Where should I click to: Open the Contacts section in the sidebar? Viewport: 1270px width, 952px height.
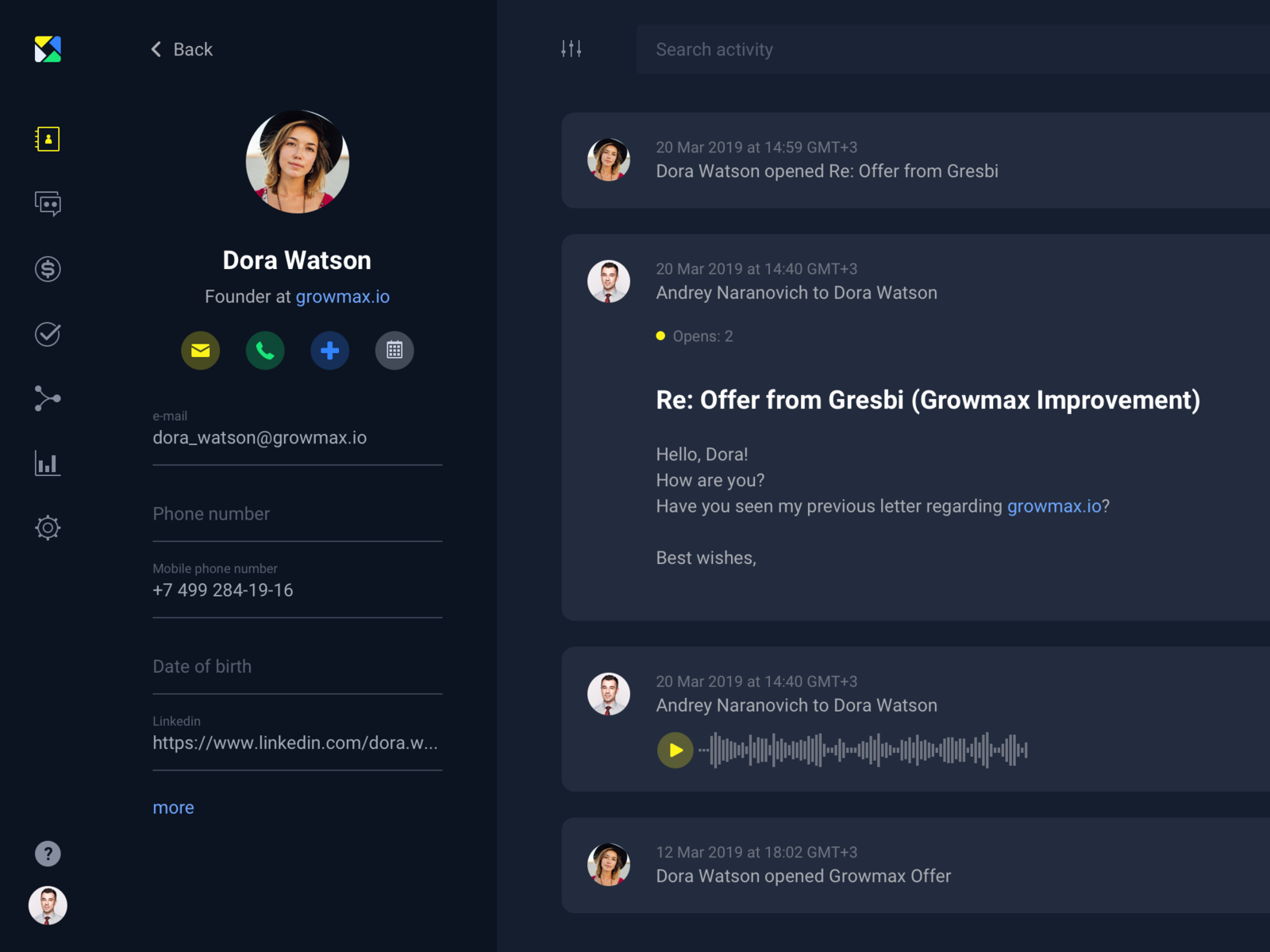click(48, 139)
